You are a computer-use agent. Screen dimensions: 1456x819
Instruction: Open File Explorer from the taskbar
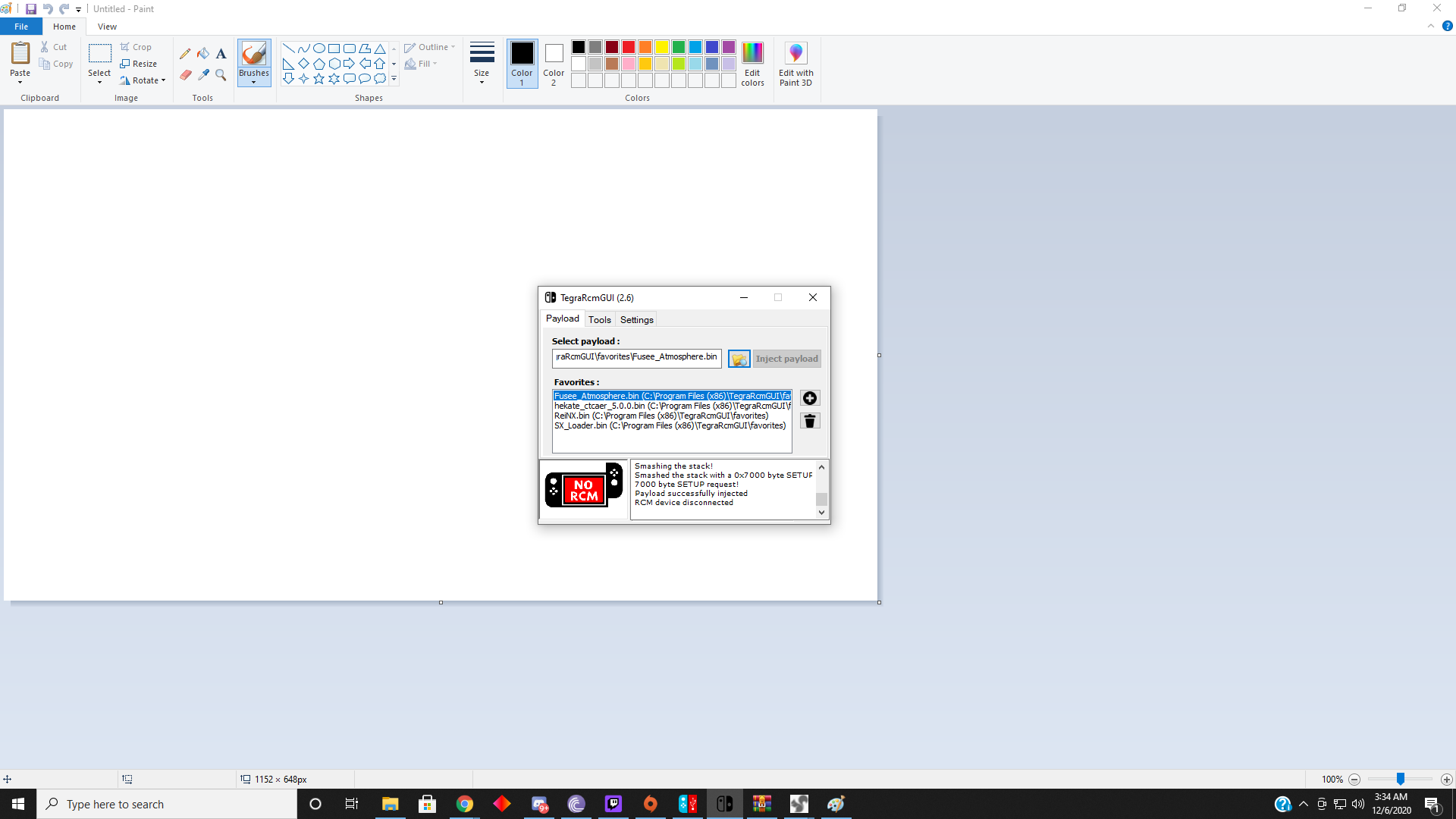pos(391,804)
